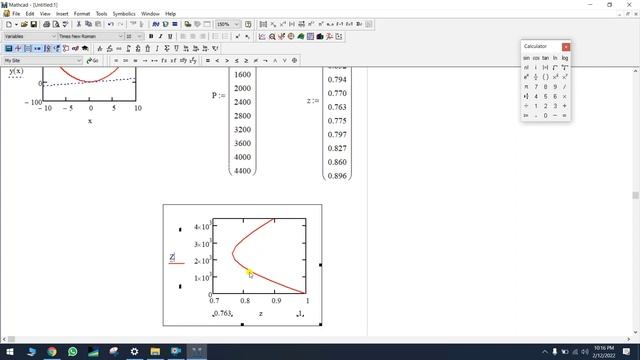640x360 pixels.
Task: Toggle center alignment formatting
Action: [193, 37]
